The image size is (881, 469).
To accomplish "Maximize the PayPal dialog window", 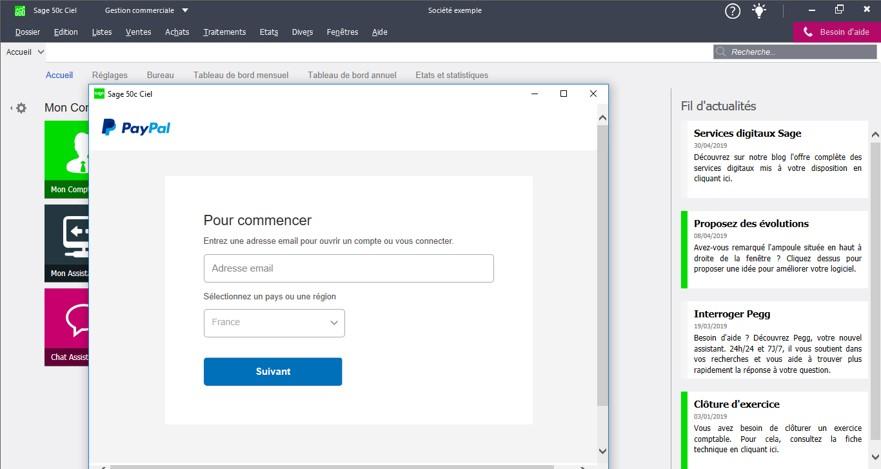I will click(563, 94).
